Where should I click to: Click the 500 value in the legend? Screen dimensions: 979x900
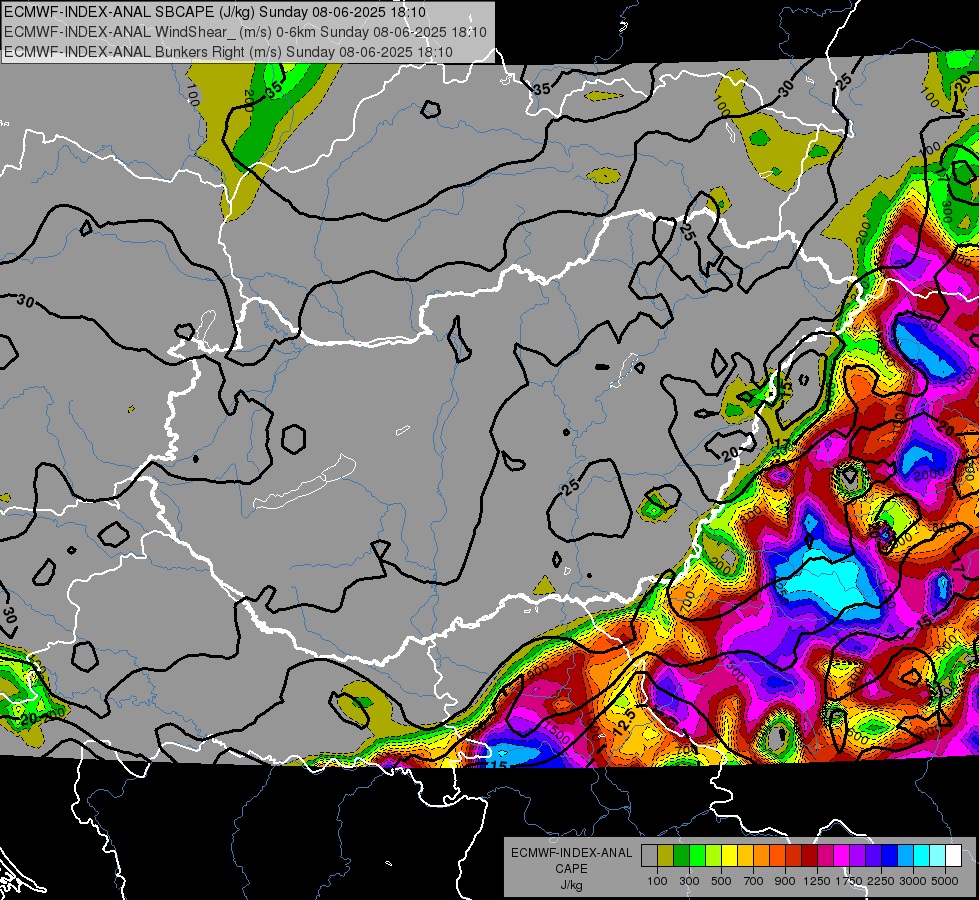point(721,881)
